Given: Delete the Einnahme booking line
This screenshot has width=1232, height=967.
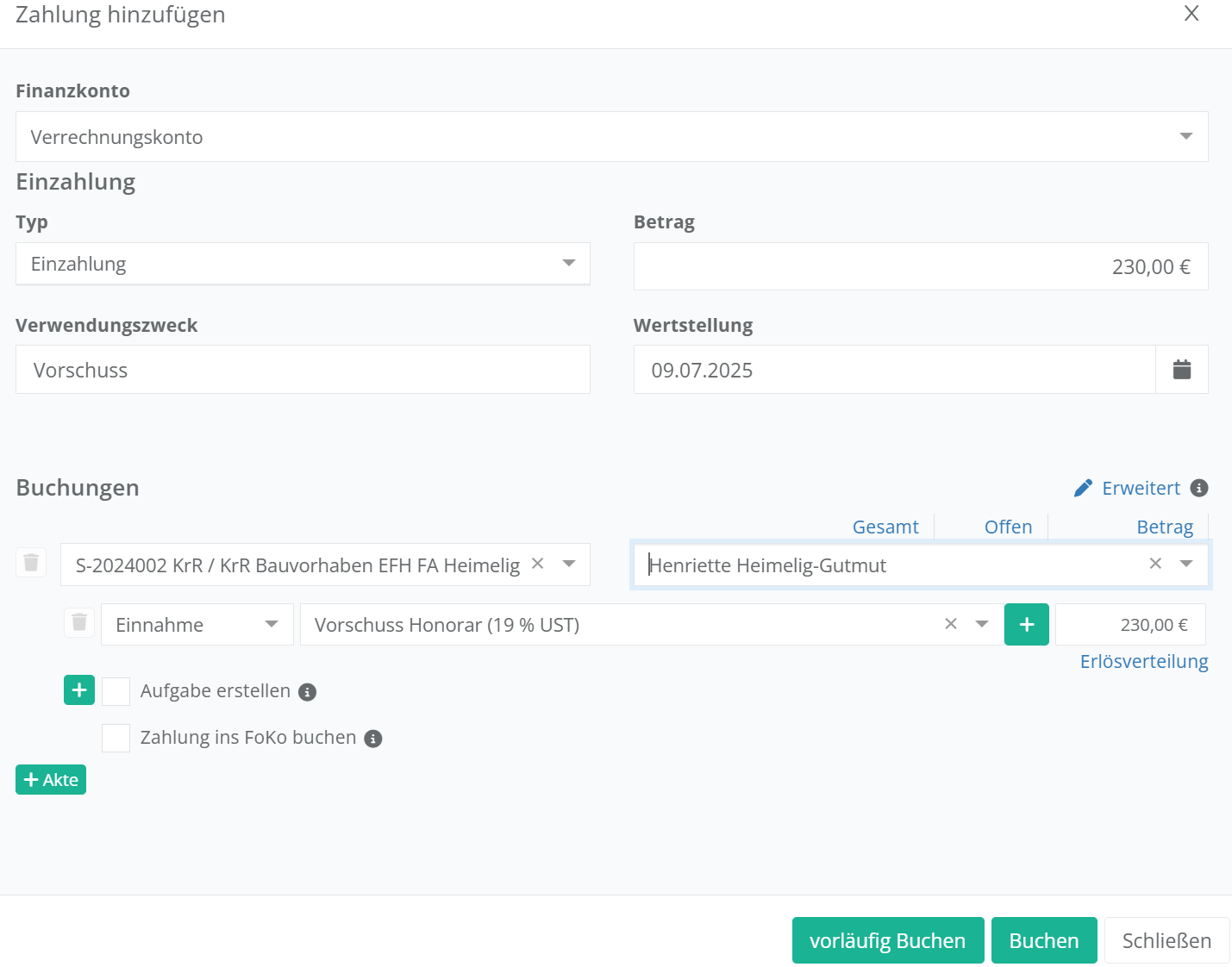Looking at the screenshot, I should tap(79, 622).
